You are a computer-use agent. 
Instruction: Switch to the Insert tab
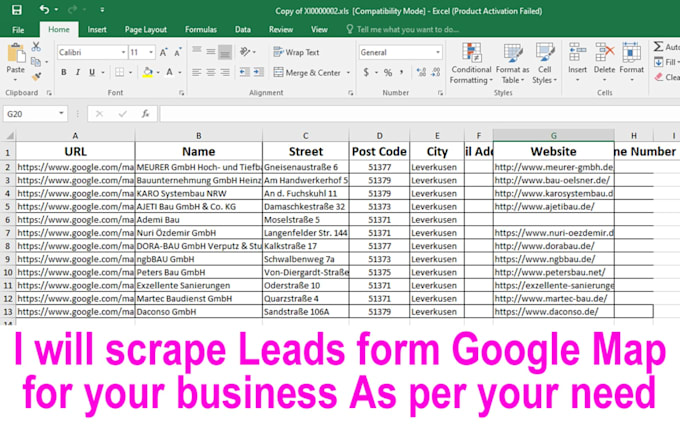[x=97, y=29]
